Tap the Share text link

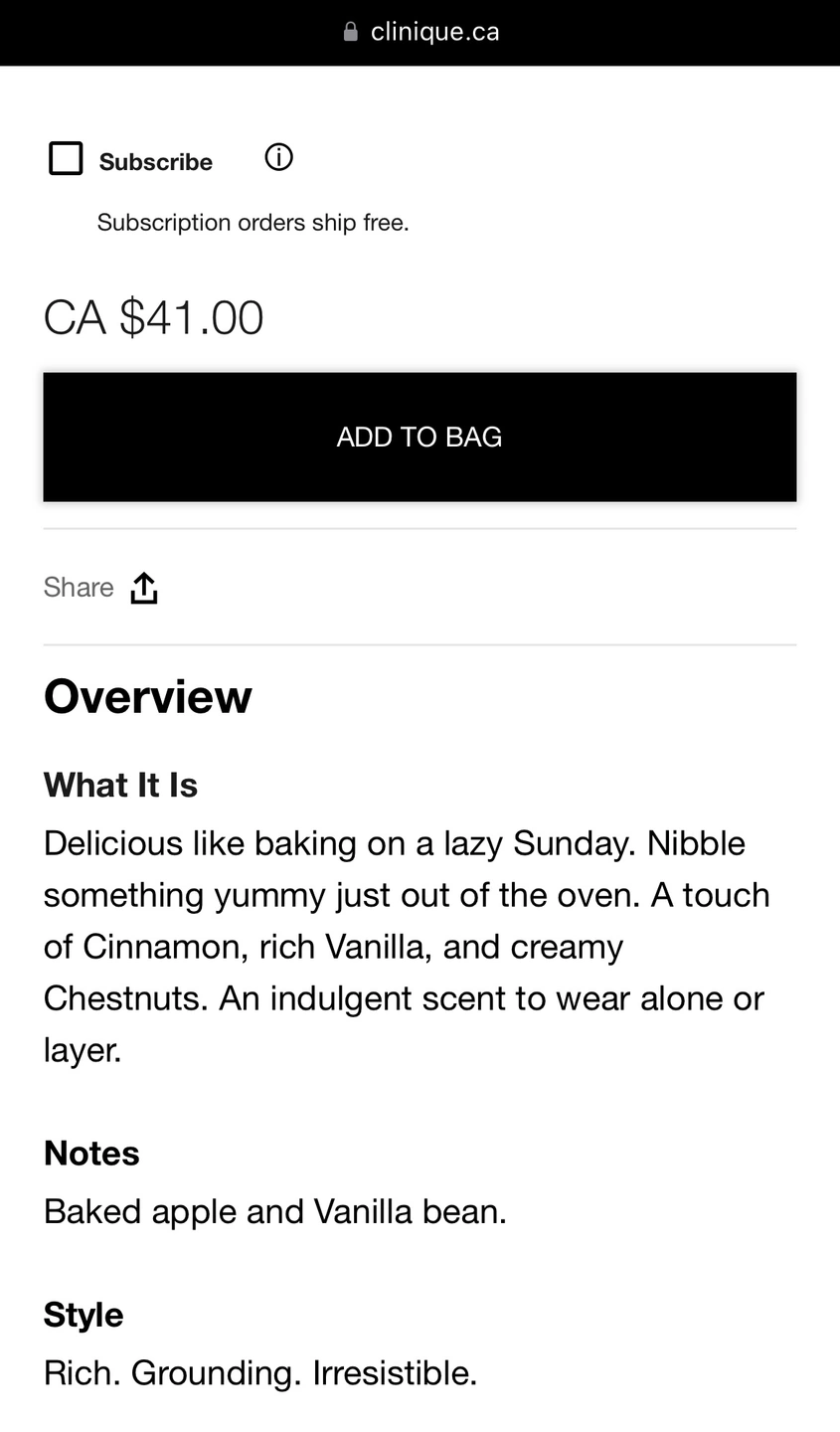tap(79, 588)
